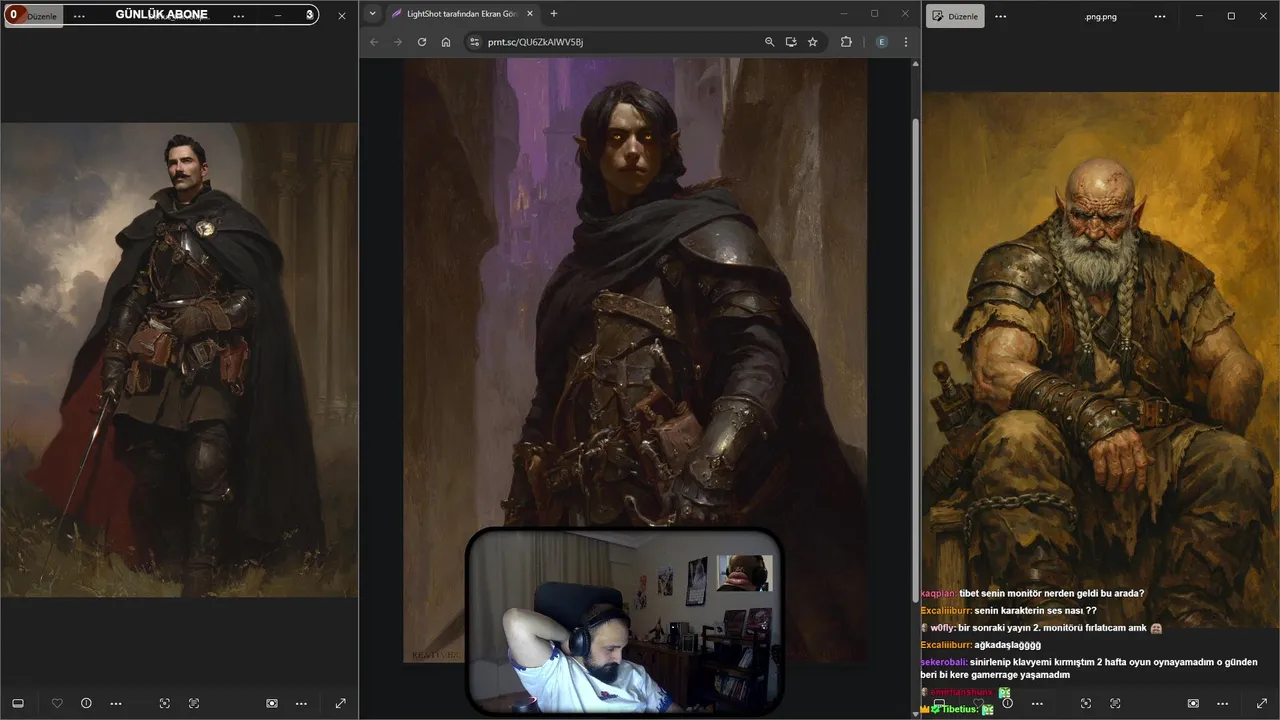
Task: Open dots menu beside fullscreen in left Photos
Action: tap(301, 703)
